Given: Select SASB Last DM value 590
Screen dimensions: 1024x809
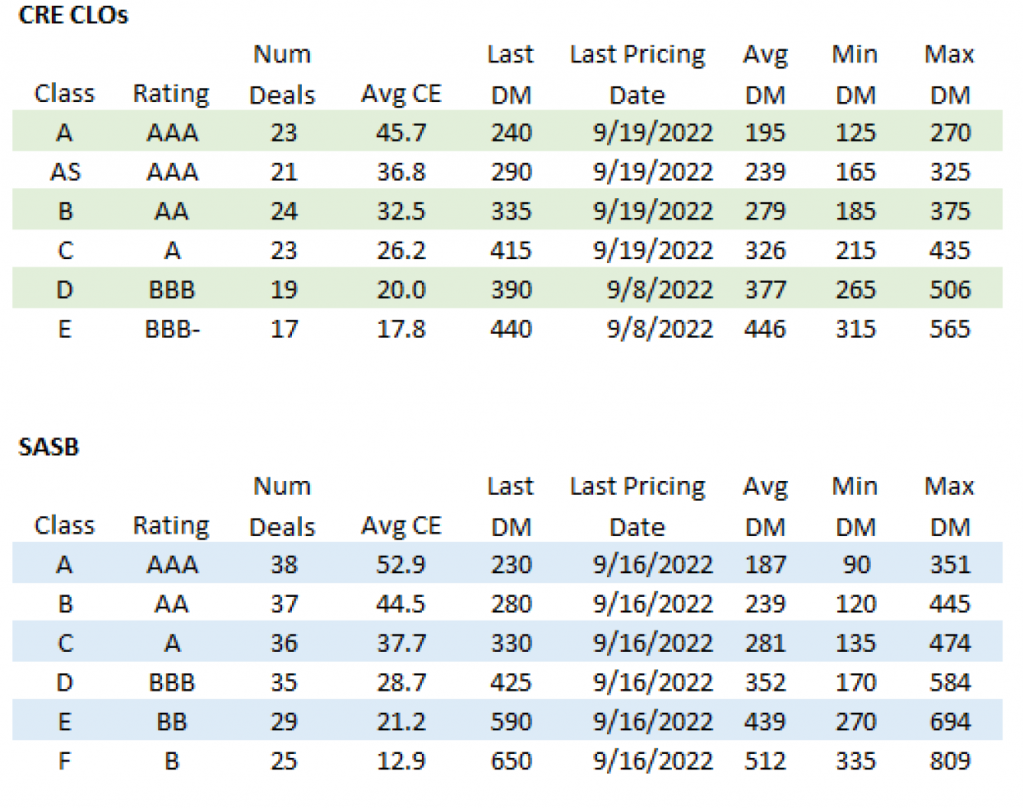Looking at the screenshot, I should (510, 722).
